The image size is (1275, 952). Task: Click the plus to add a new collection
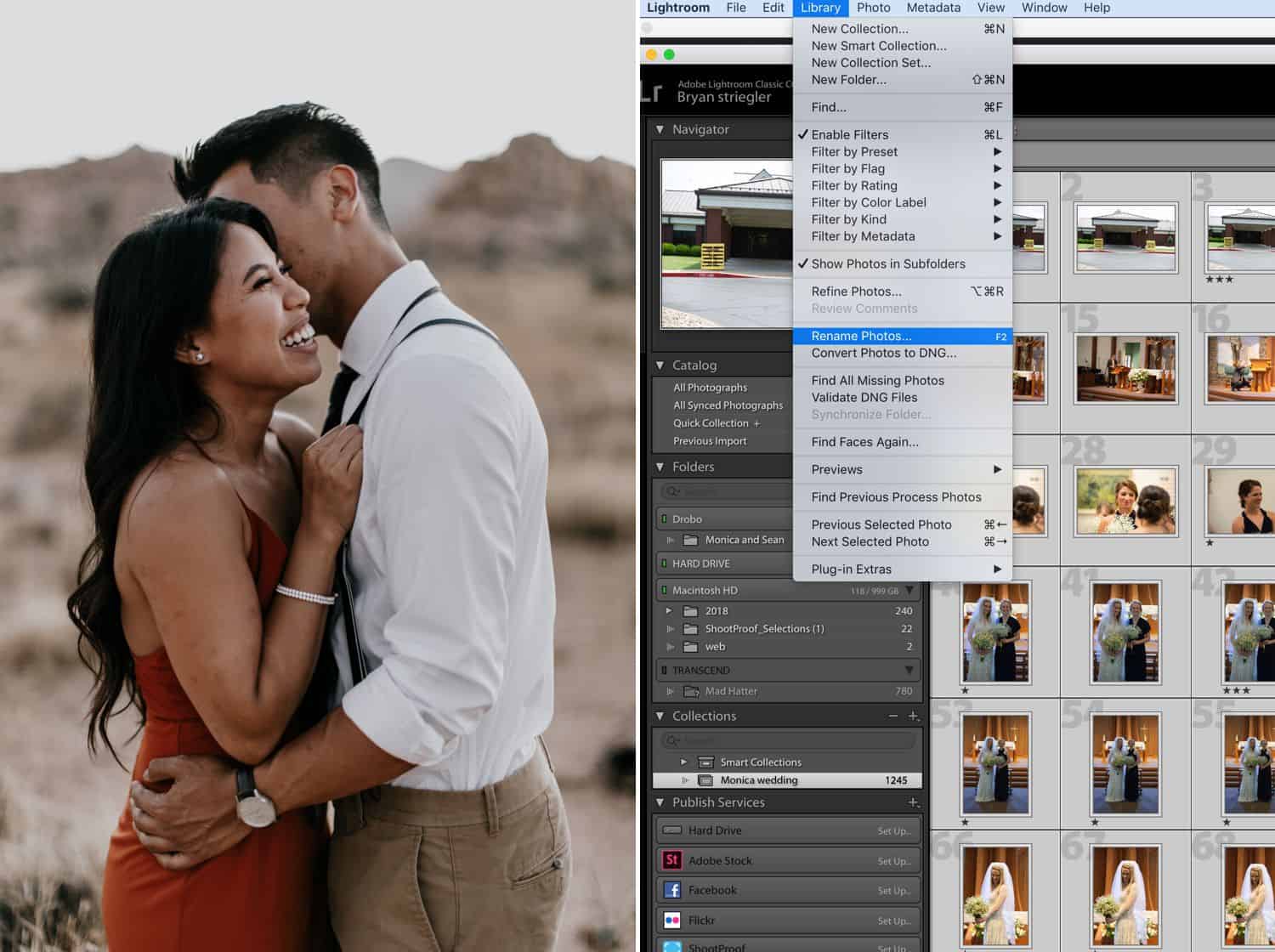tap(913, 716)
